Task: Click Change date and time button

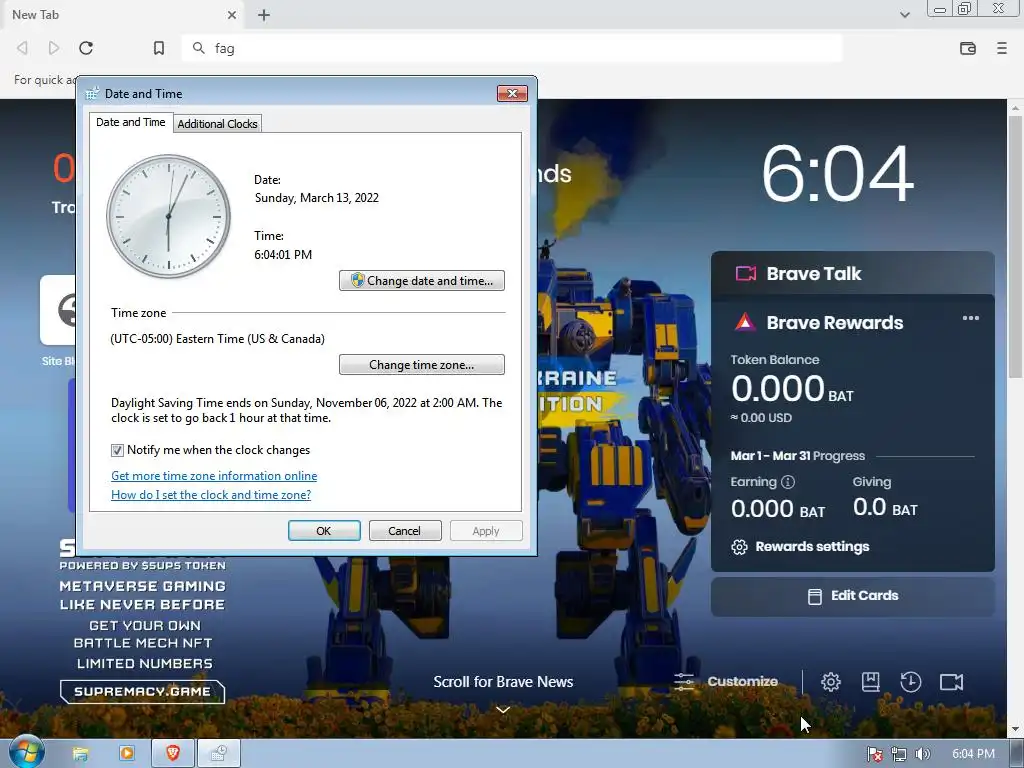Action: coord(422,280)
